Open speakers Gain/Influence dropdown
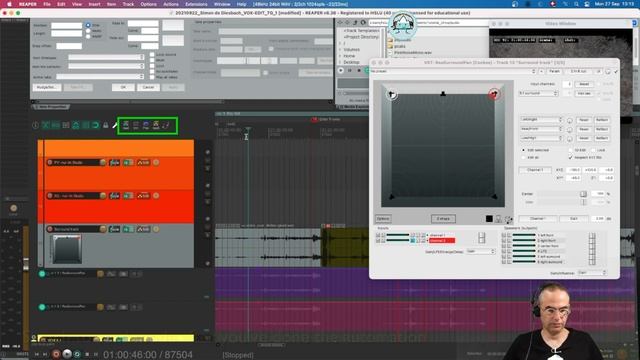Viewport: 640px width, 360px height. (x=592, y=272)
